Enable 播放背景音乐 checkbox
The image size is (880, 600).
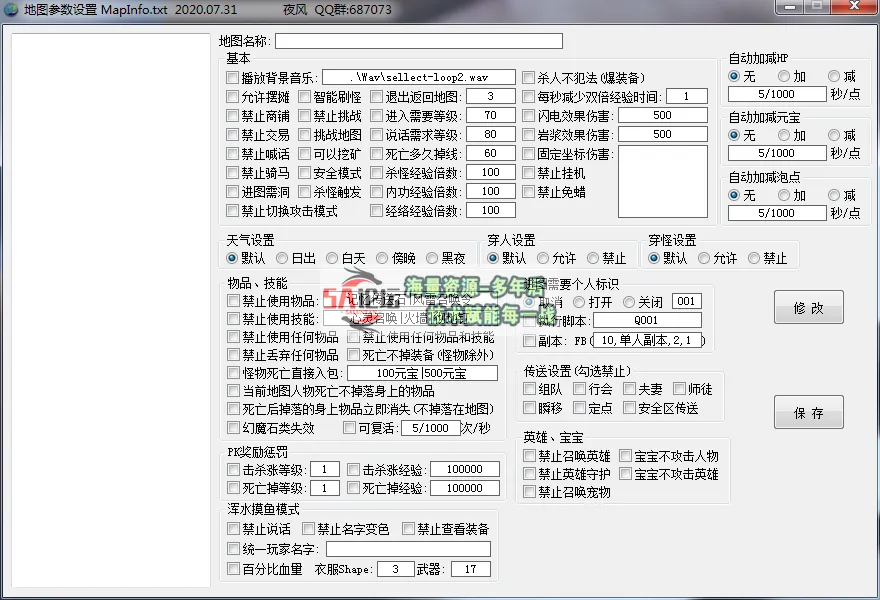click(x=232, y=77)
